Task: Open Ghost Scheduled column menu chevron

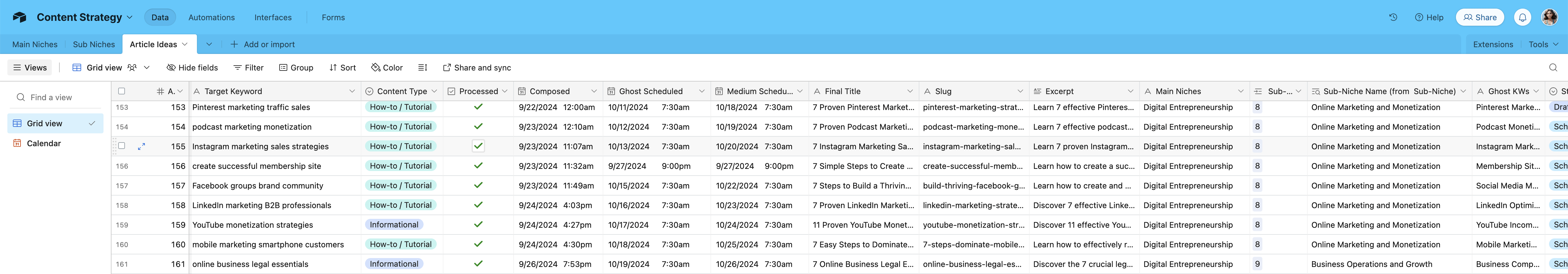Action: [701, 91]
